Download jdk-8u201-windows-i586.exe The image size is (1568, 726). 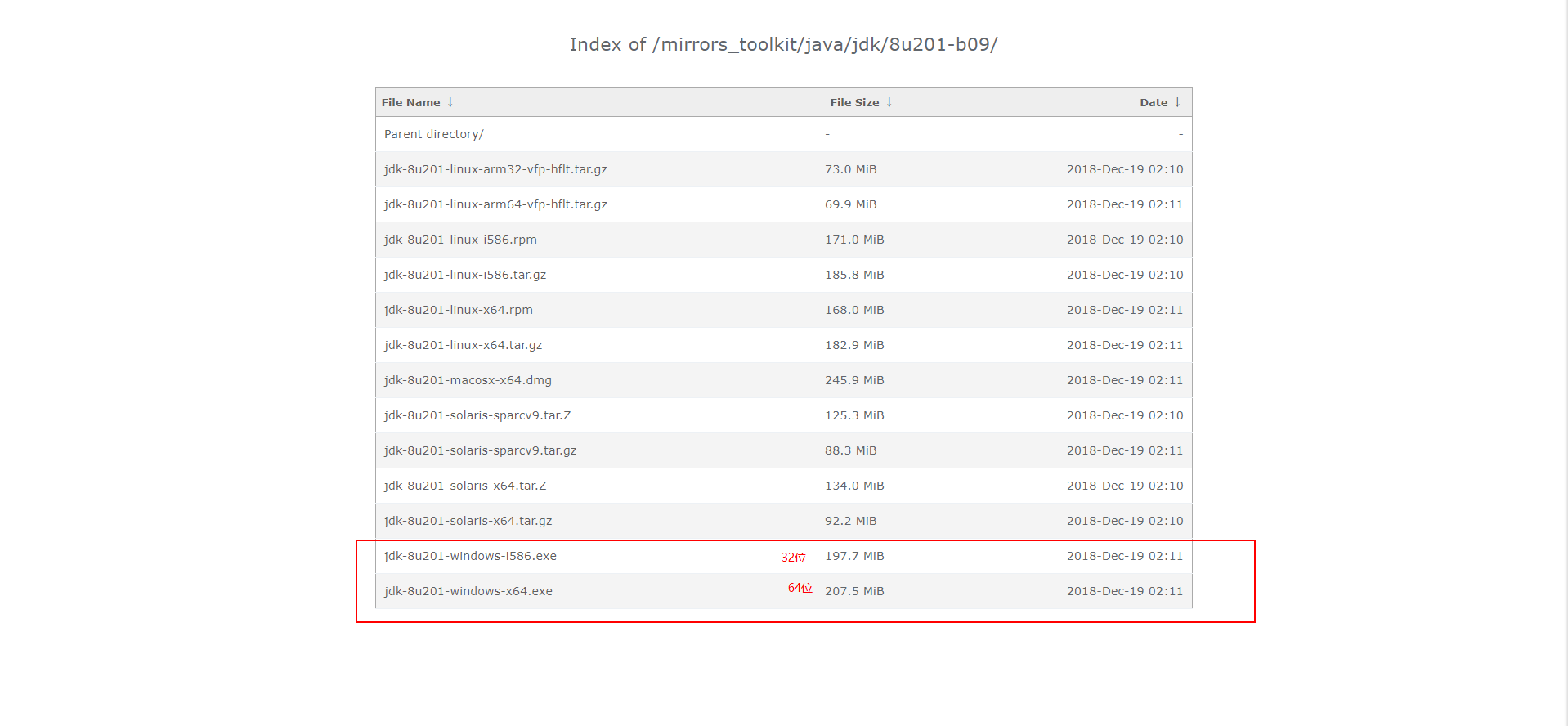click(470, 556)
